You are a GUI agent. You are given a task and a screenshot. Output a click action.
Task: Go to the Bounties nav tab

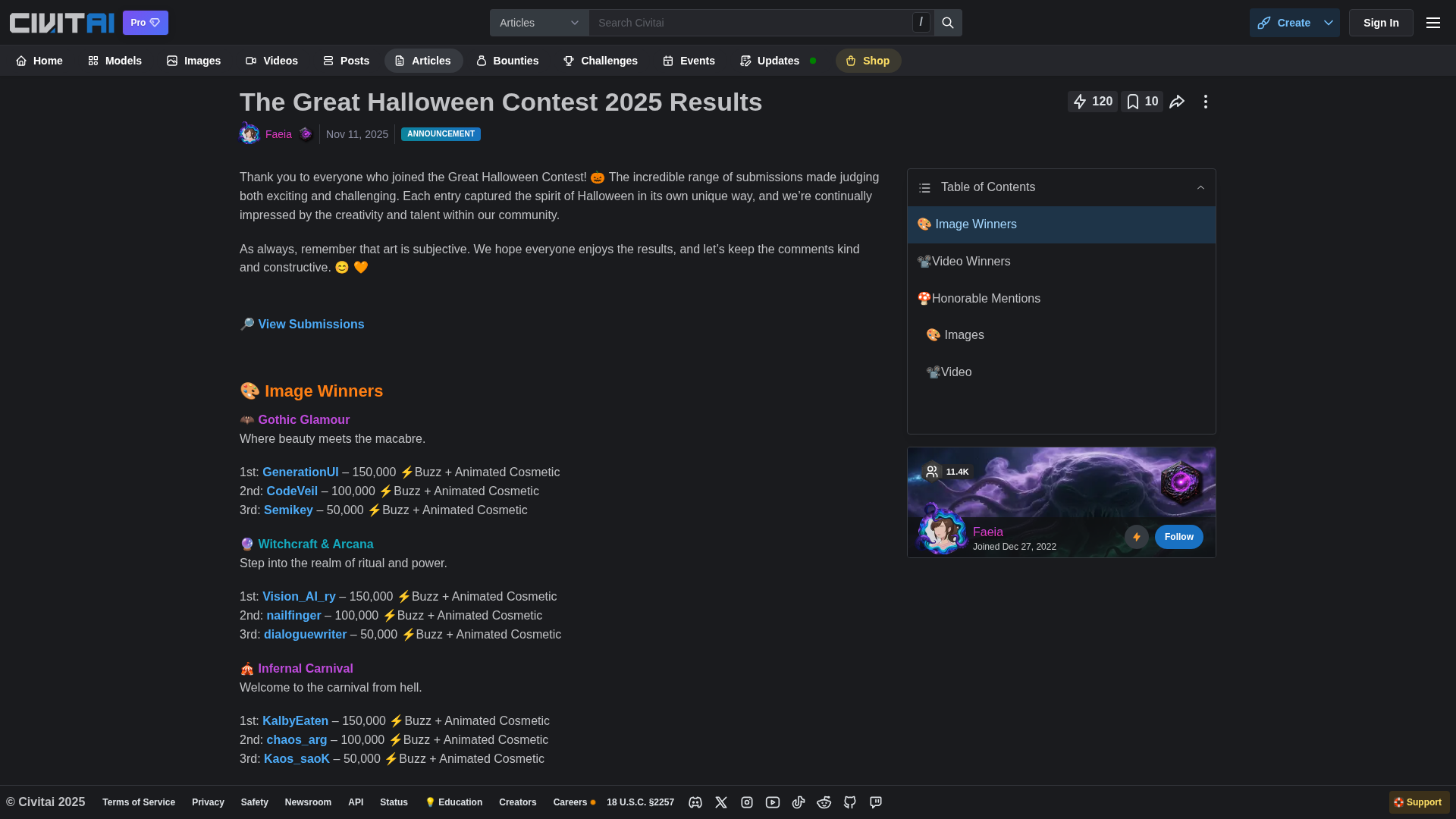pos(507,61)
